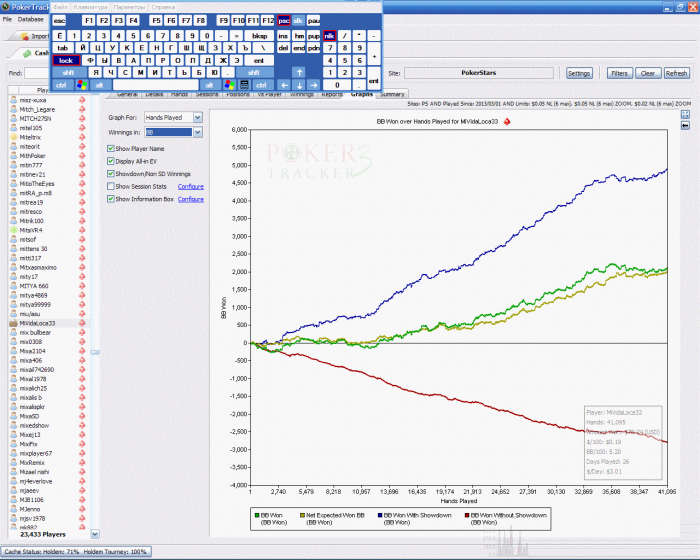Tap the psc print screen key
This screenshot has width=700, height=560.
(284, 21)
